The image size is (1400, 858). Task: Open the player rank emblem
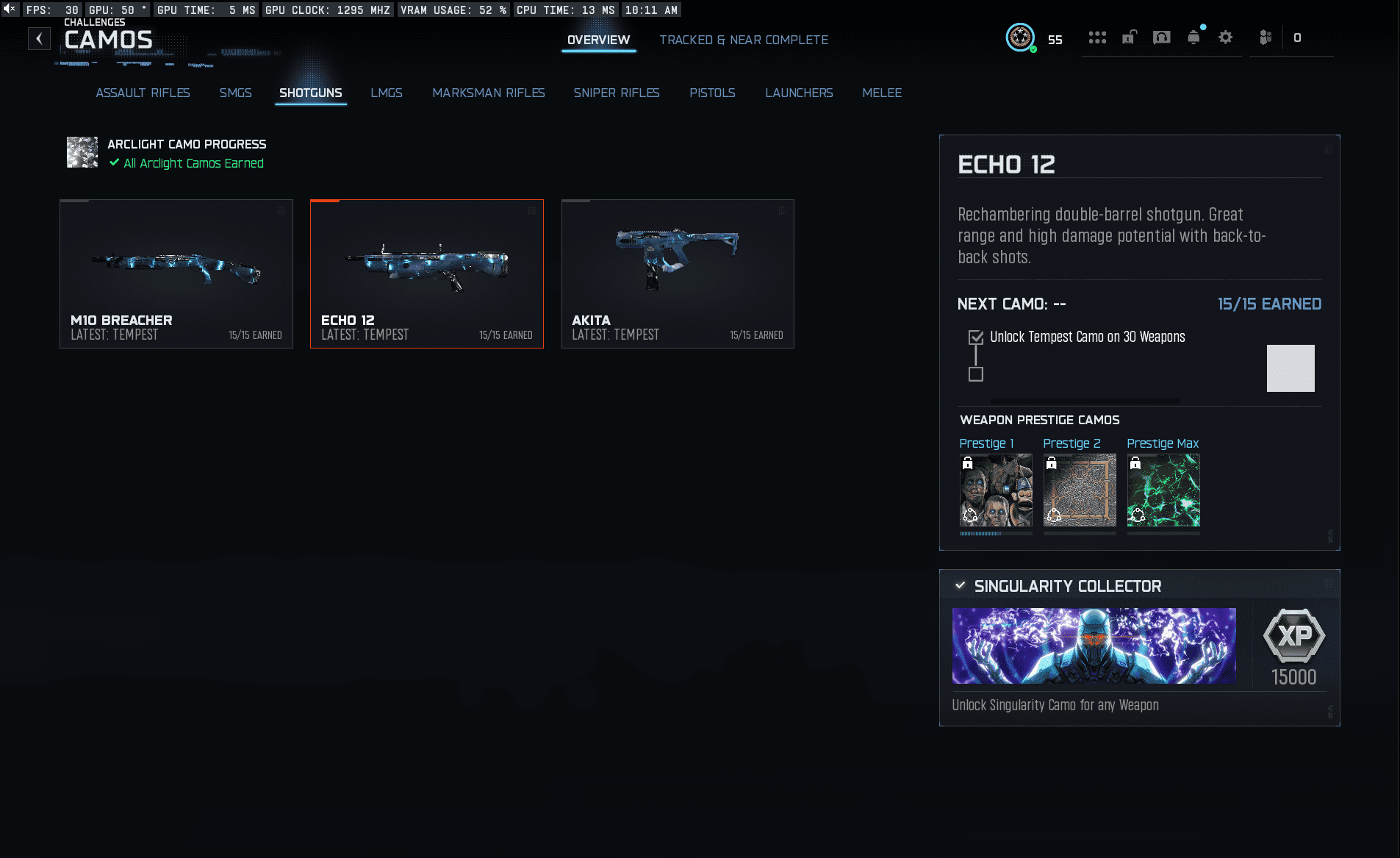tap(1020, 37)
